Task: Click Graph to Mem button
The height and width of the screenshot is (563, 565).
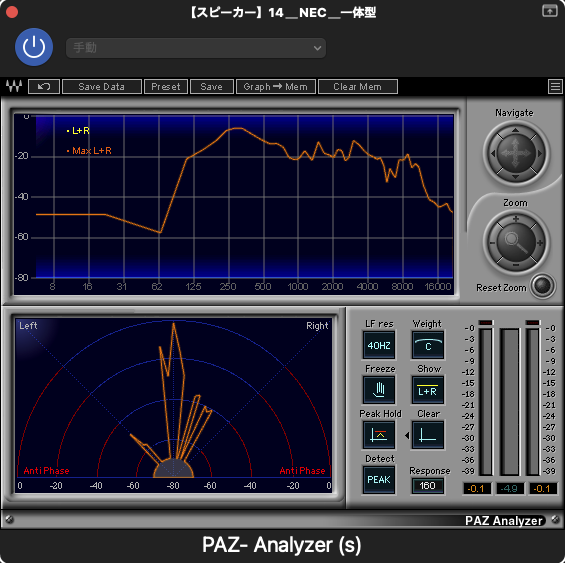Action: click(x=276, y=87)
